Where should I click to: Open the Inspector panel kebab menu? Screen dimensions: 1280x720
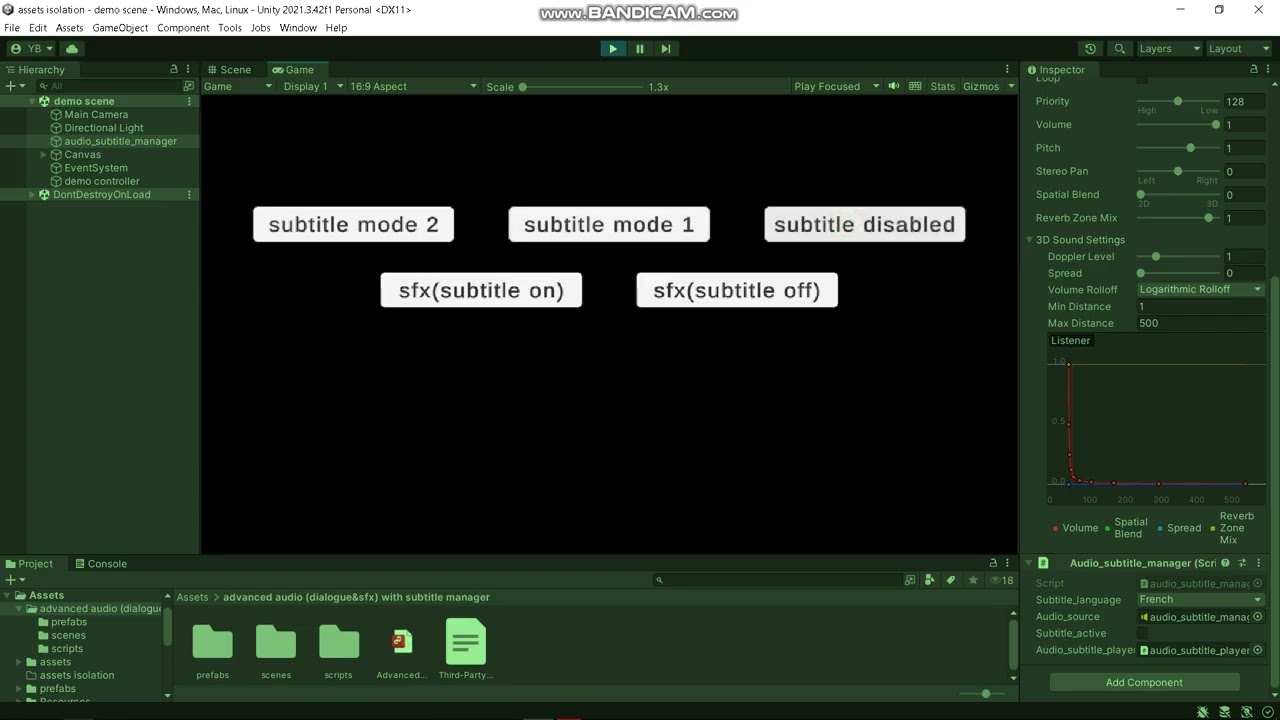pyautogui.click(x=1269, y=69)
